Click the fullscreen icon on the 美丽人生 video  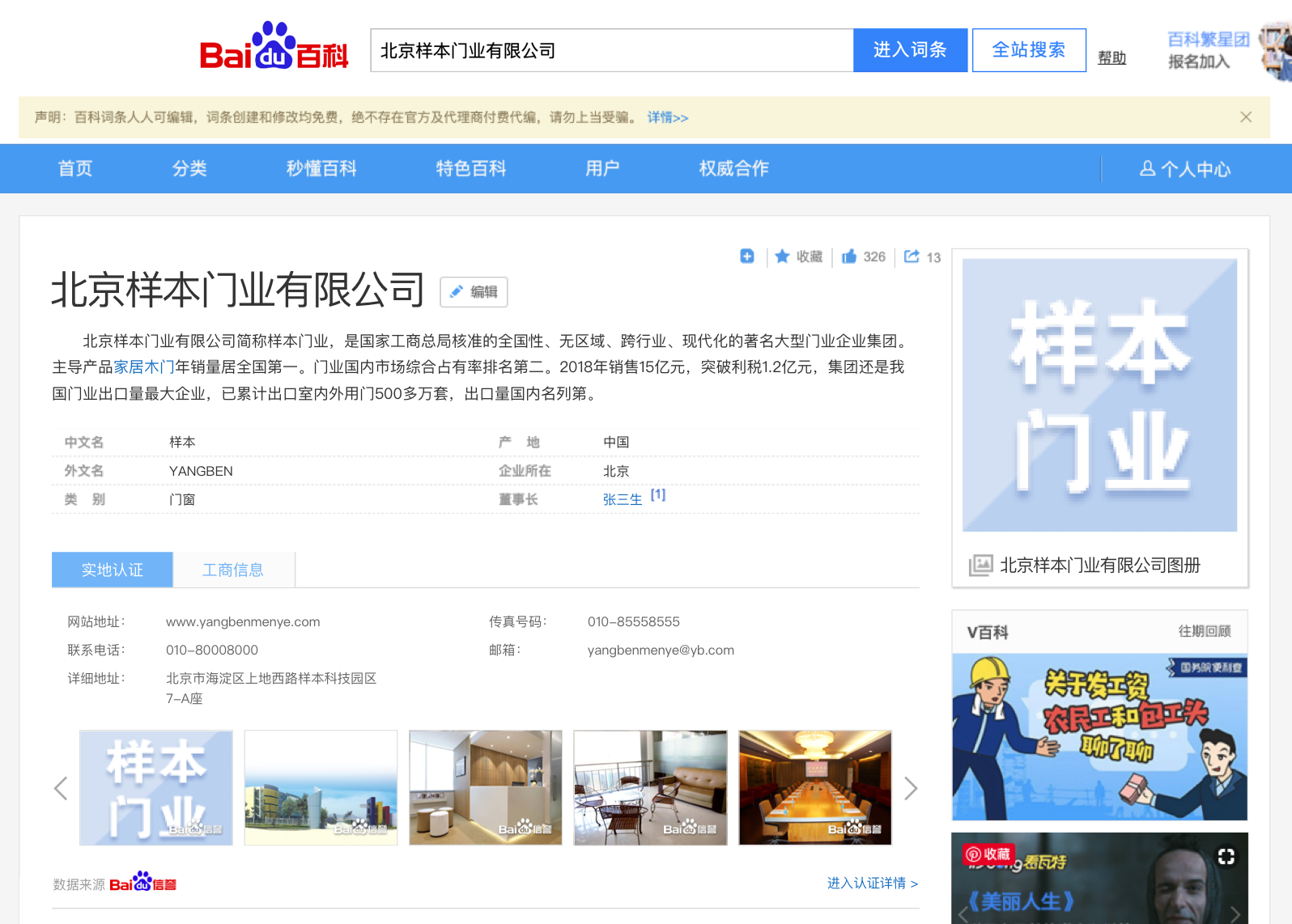tap(1226, 856)
